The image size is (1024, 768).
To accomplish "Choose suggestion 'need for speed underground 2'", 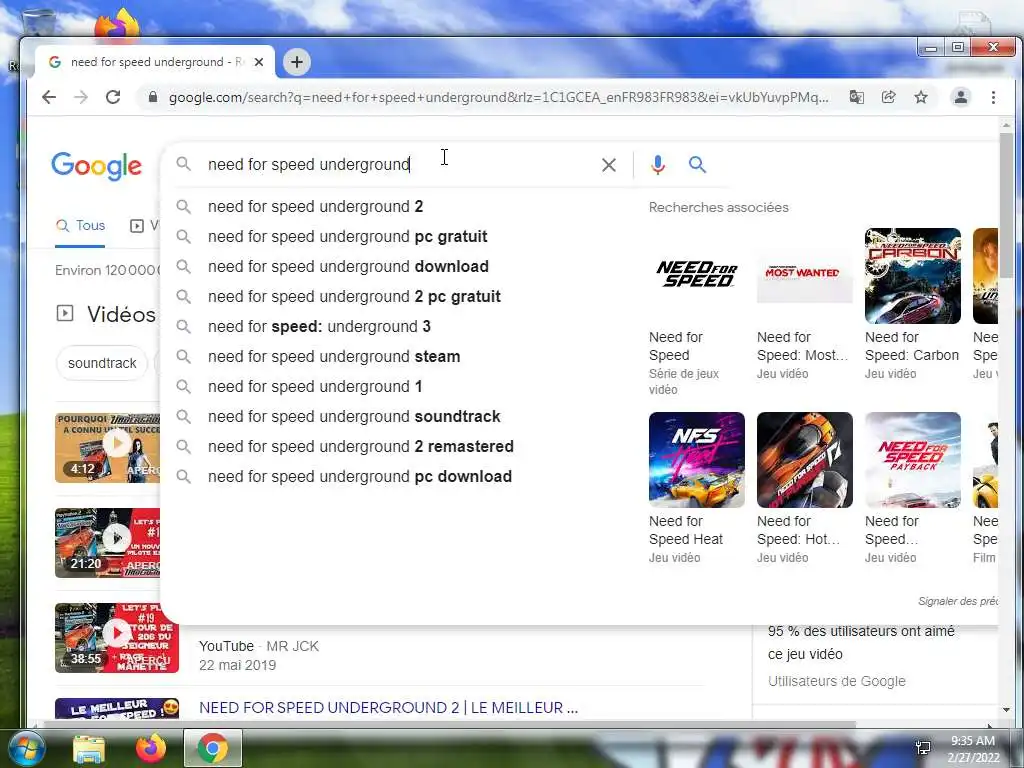I will [x=315, y=206].
